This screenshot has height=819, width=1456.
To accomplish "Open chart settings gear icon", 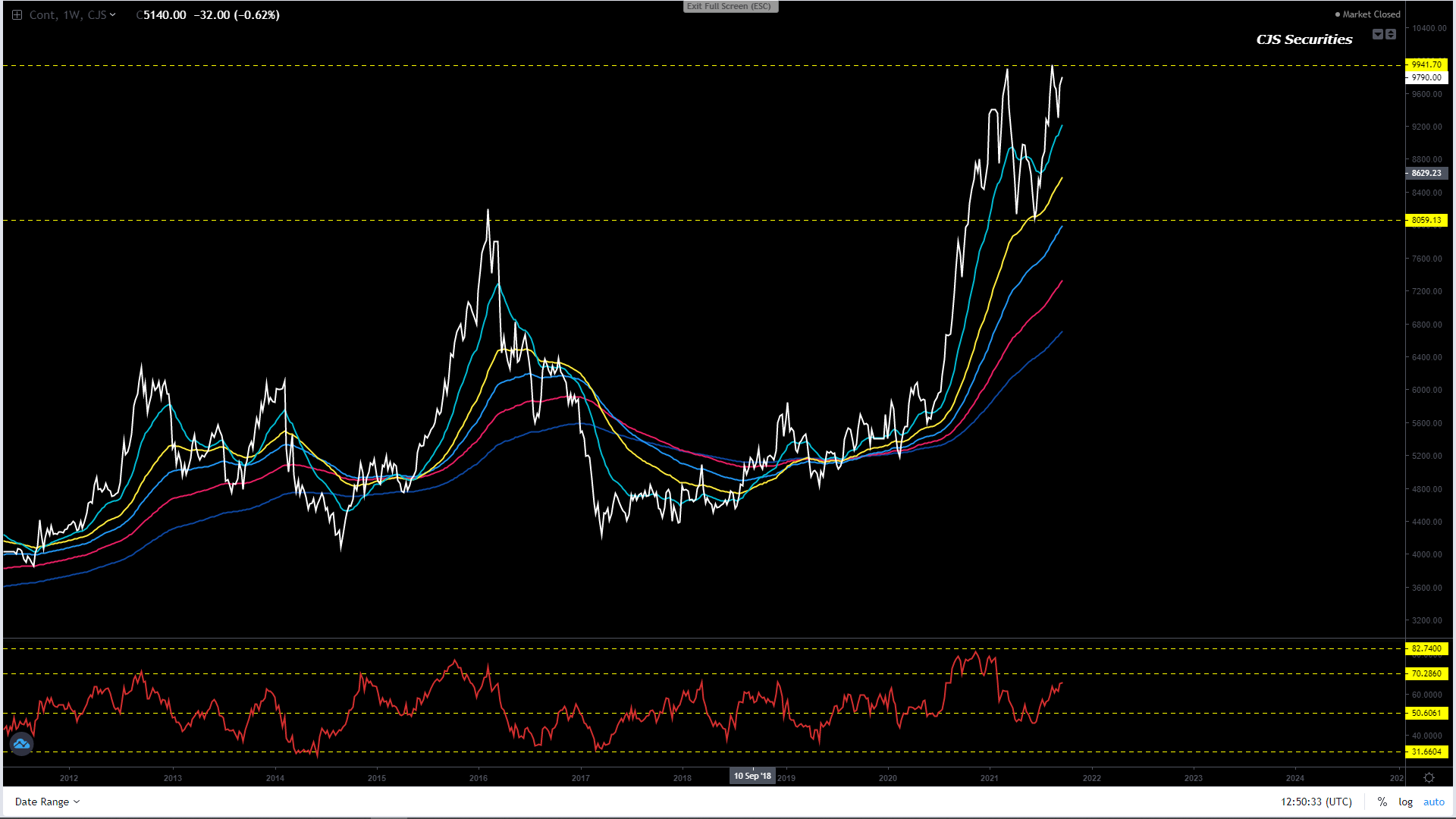I will click(1429, 777).
